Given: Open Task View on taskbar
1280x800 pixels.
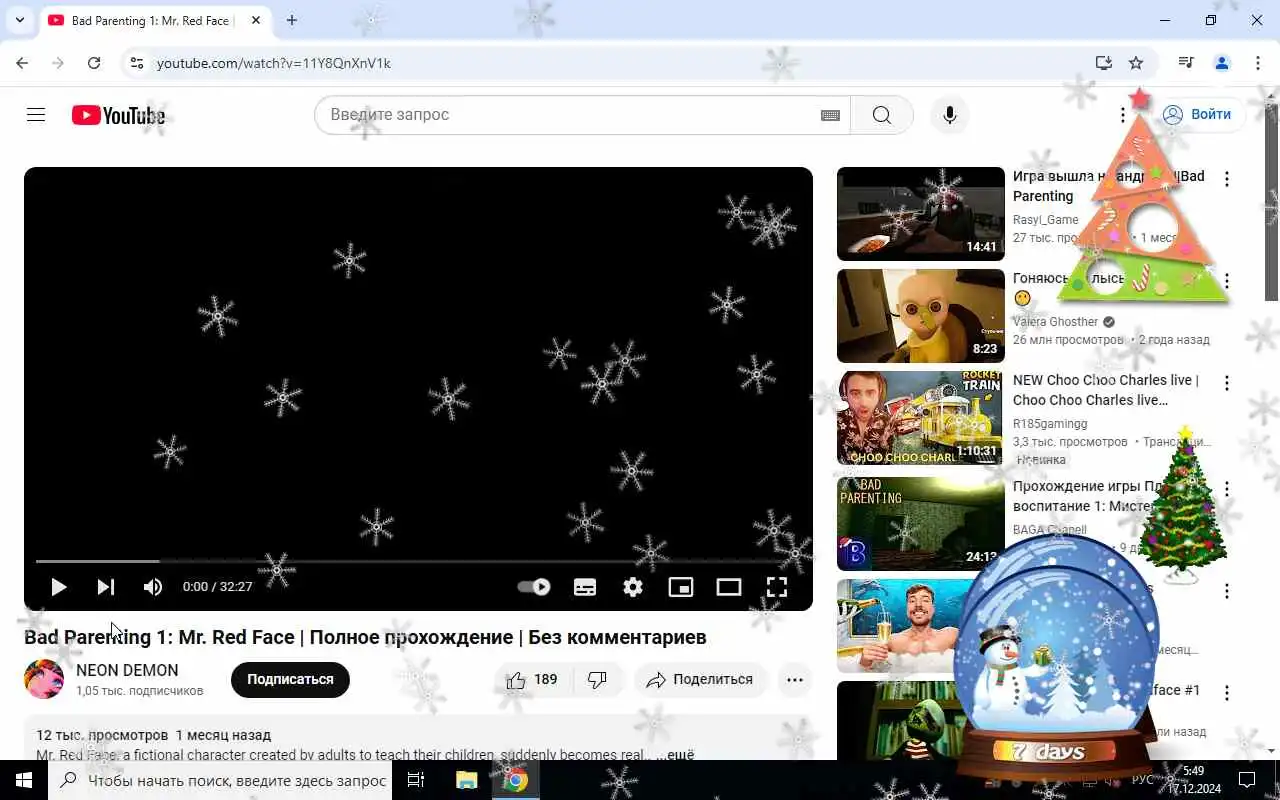Looking at the screenshot, I should (417, 780).
